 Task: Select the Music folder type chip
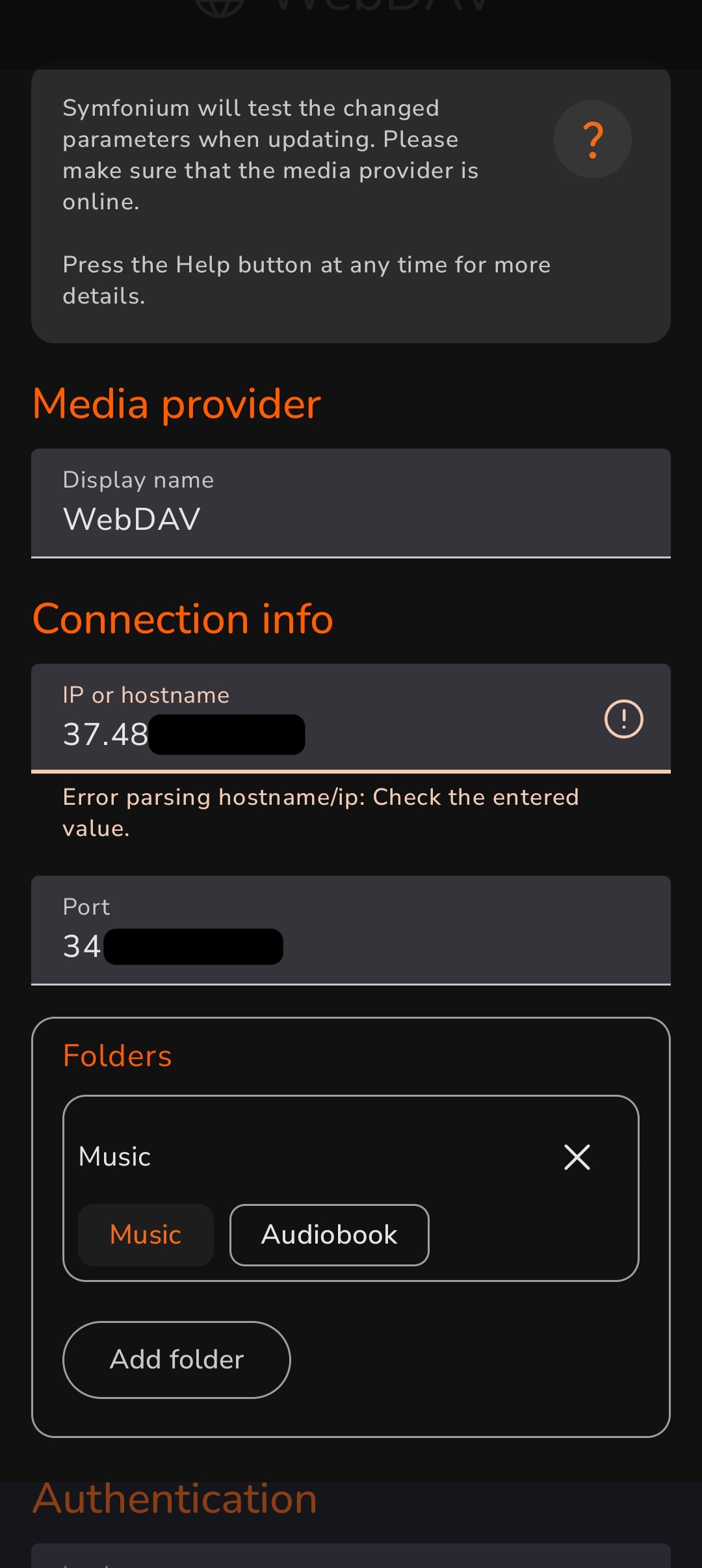146,1235
